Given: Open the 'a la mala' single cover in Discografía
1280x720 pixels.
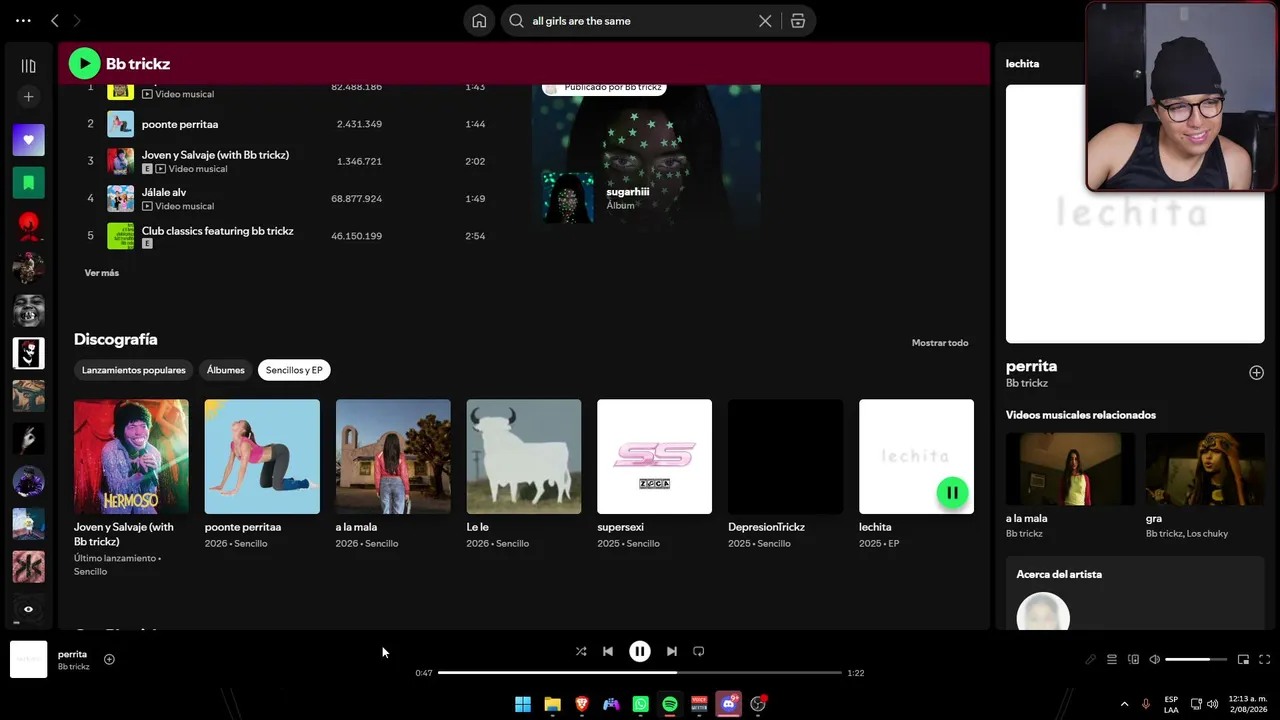Looking at the screenshot, I should click(x=393, y=457).
